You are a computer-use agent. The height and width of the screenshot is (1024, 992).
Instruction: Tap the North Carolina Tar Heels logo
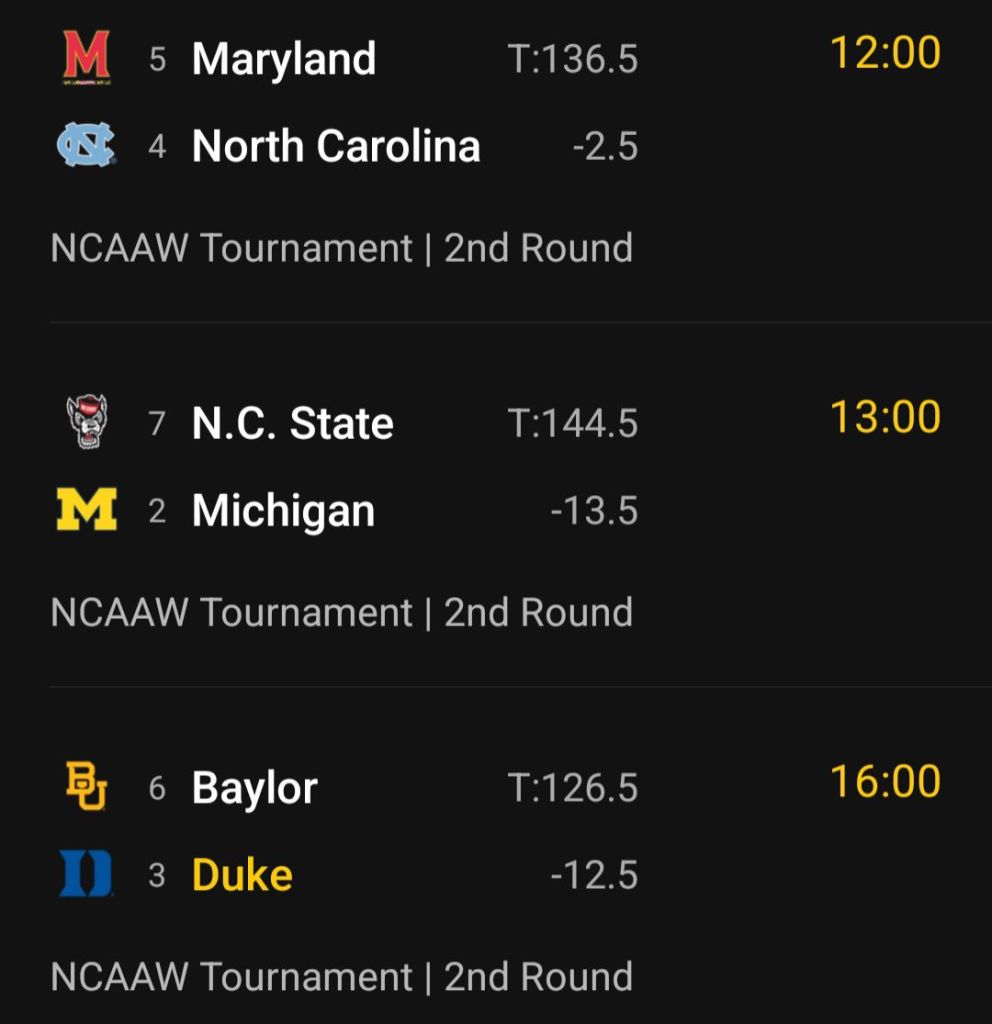pyautogui.click(x=86, y=146)
